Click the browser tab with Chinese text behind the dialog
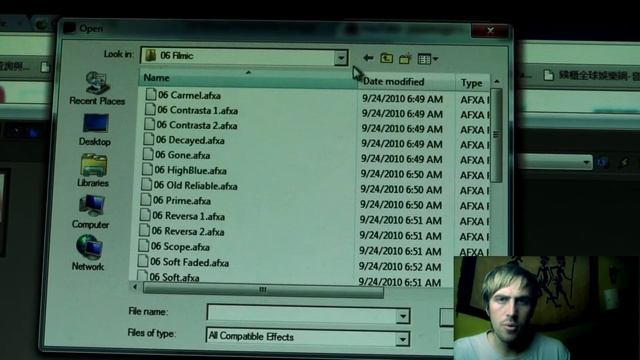640x360 pixels. (592, 76)
